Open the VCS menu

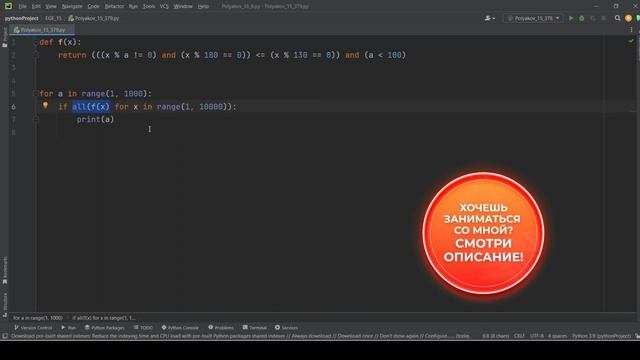(164, 6)
